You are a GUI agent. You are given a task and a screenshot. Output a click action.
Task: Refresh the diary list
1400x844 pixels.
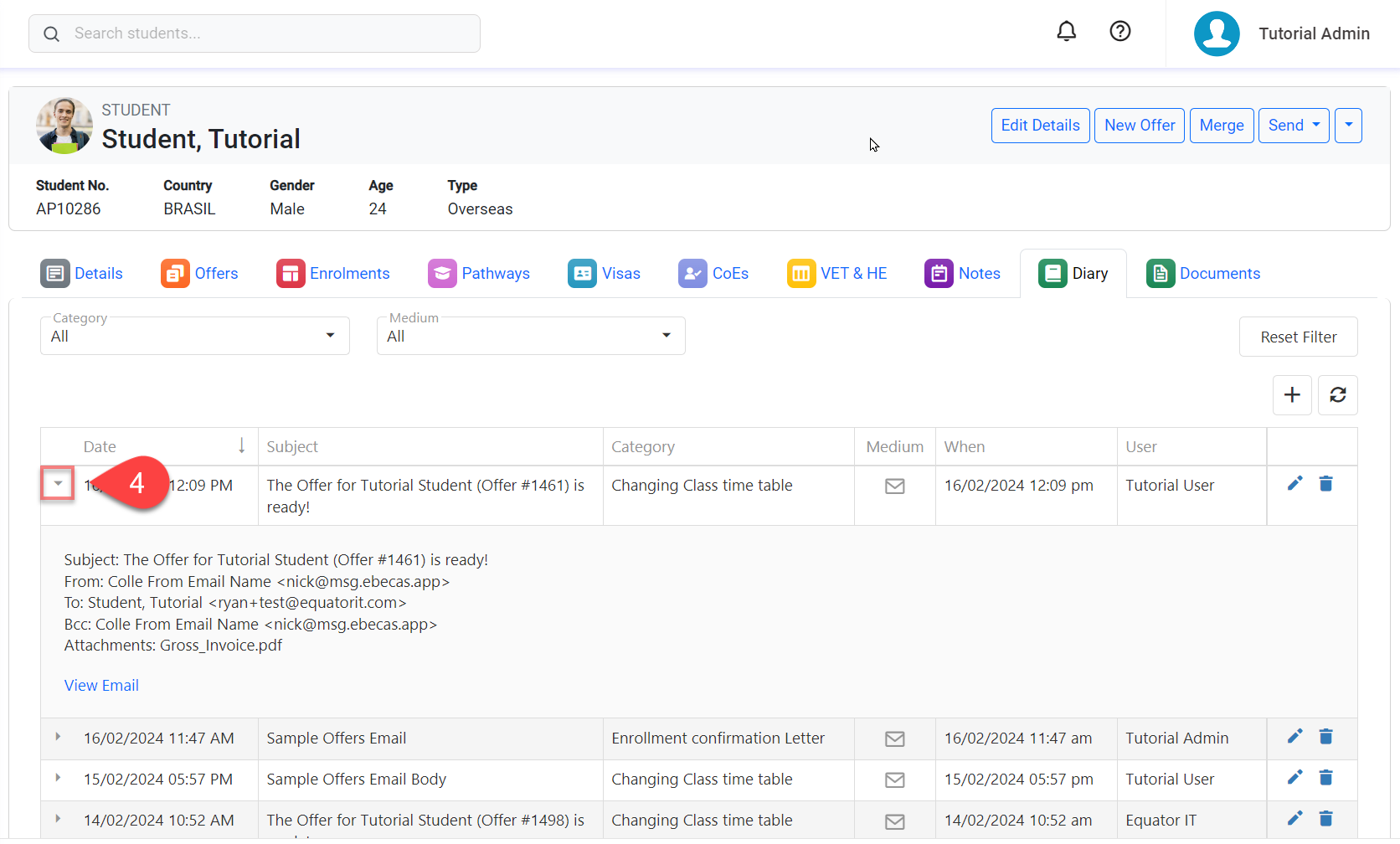(x=1337, y=395)
